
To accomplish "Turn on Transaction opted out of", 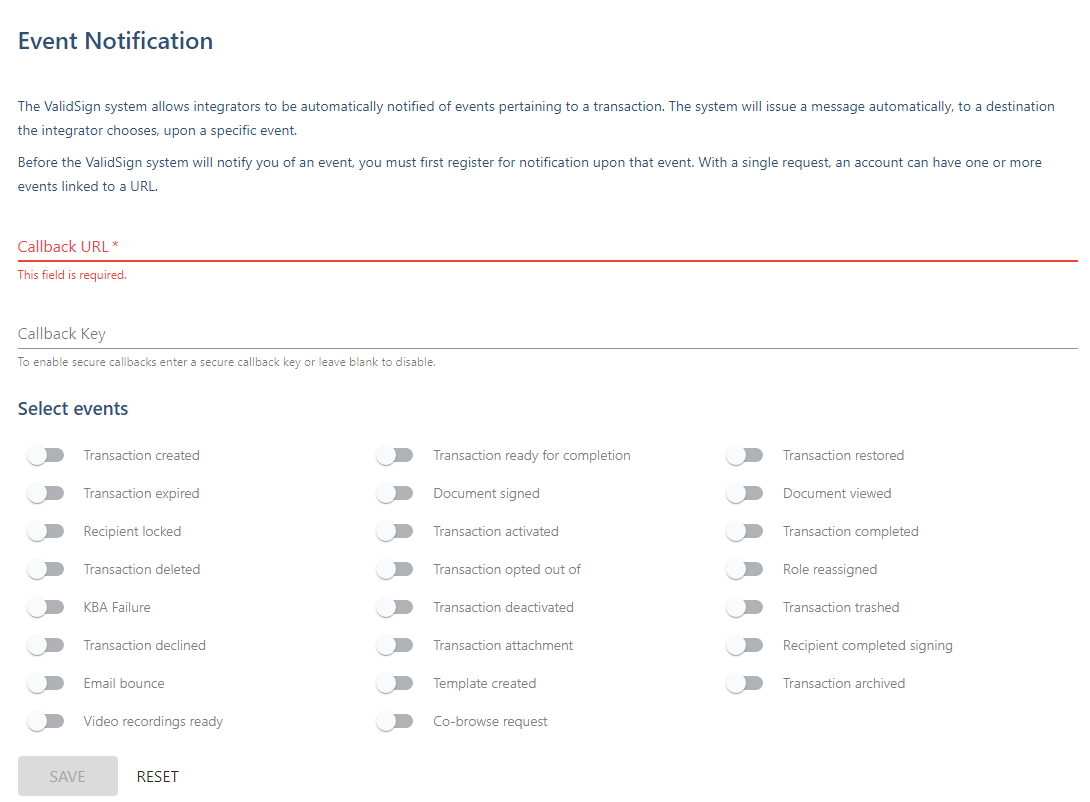I will coord(395,569).
